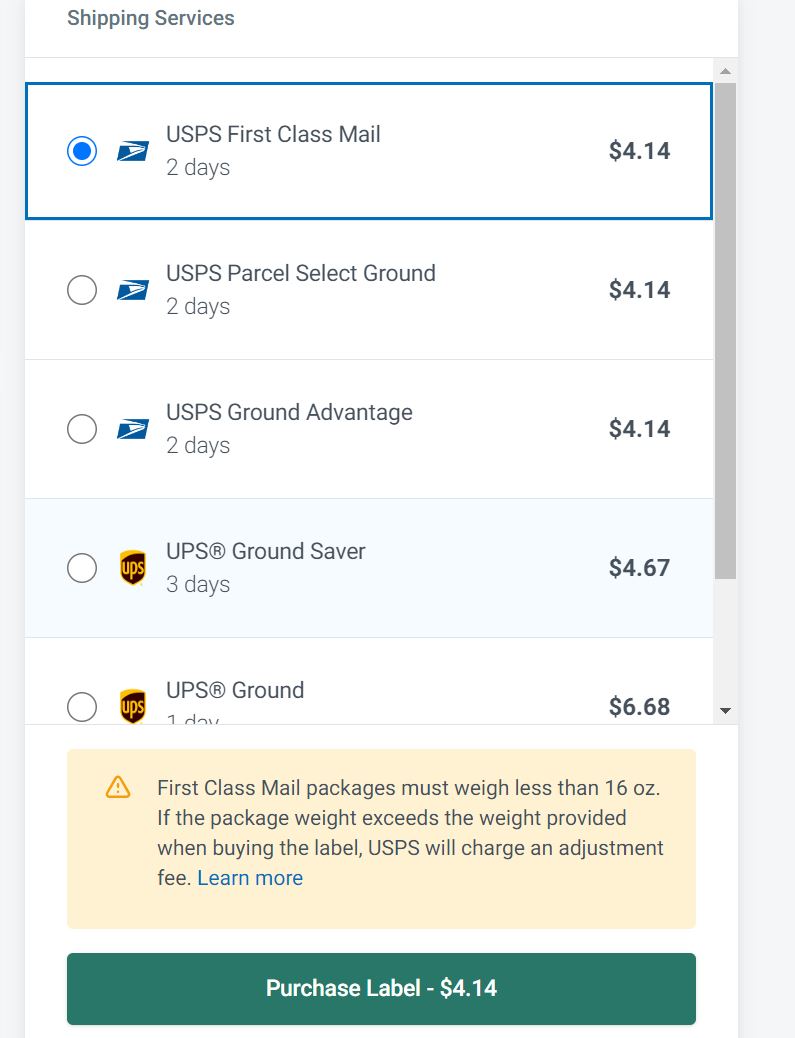Click UPS shield logo beside UPS Ground
Viewport: 795px width, 1038px height.
[132, 706]
